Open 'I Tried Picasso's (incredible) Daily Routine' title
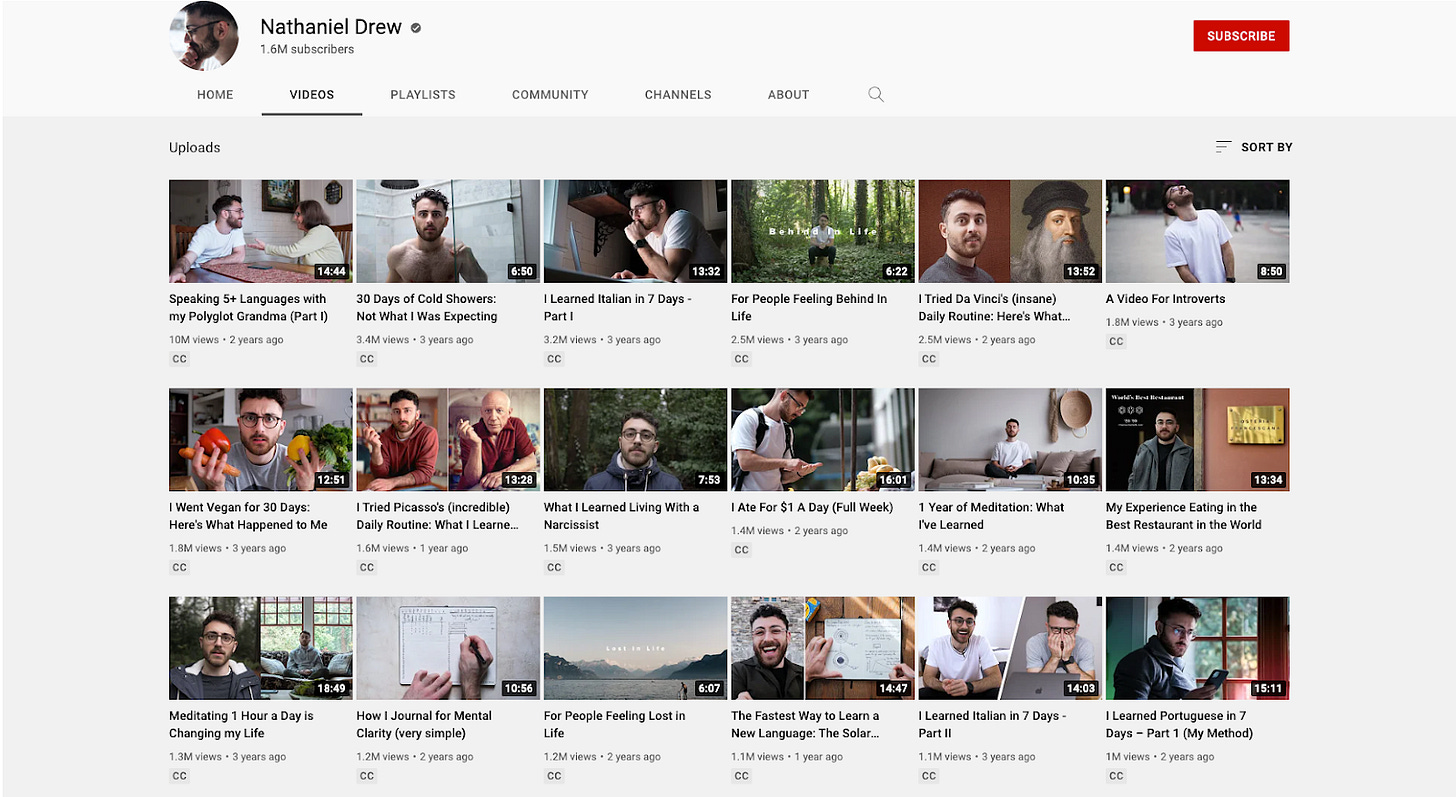Viewport: 1456px width, 797px height. coord(438,516)
